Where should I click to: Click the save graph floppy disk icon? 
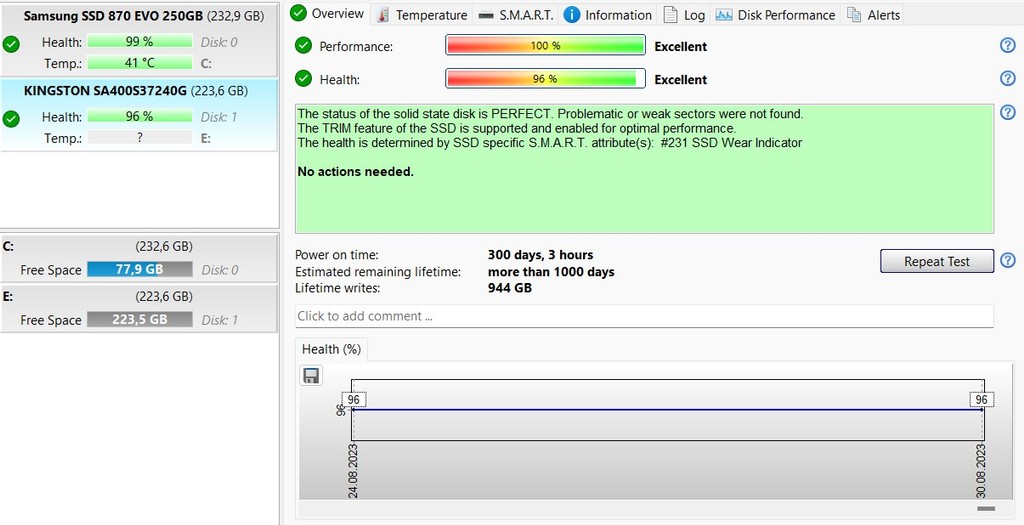tap(311, 375)
